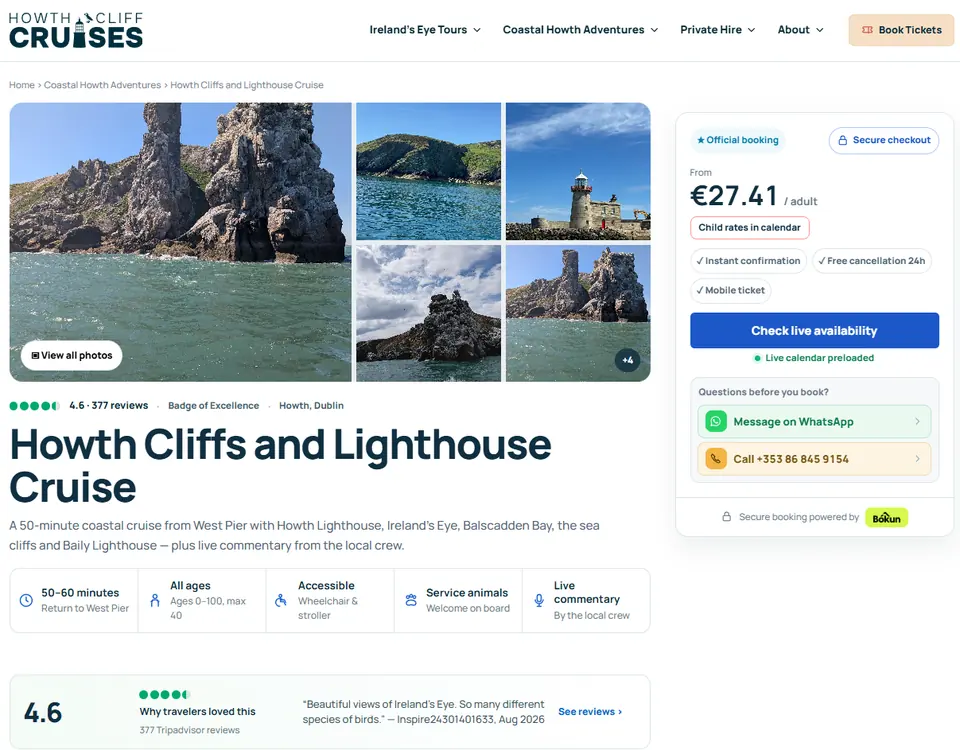Image resolution: width=960 pixels, height=750 pixels.
Task: Click the chevron on Message on WhatsApp row
Action: pyautogui.click(x=917, y=421)
